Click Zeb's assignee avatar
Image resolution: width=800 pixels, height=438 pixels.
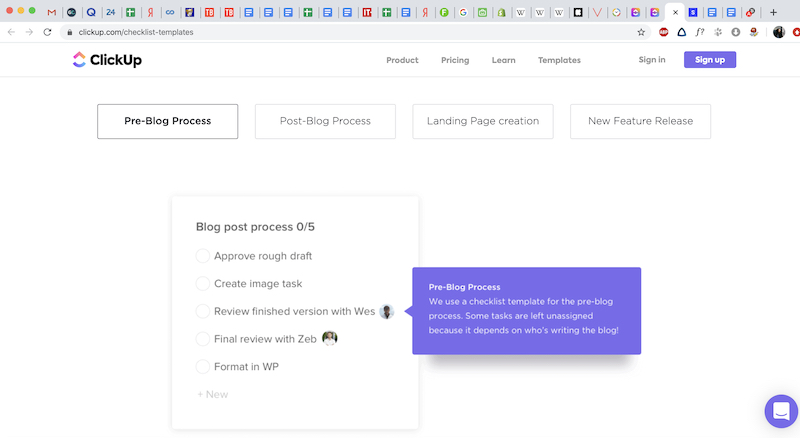[x=330, y=338]
